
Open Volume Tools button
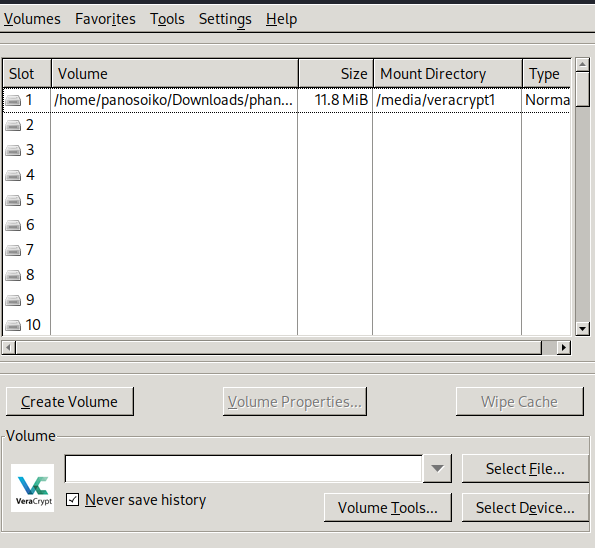click(x=388, y=508)
